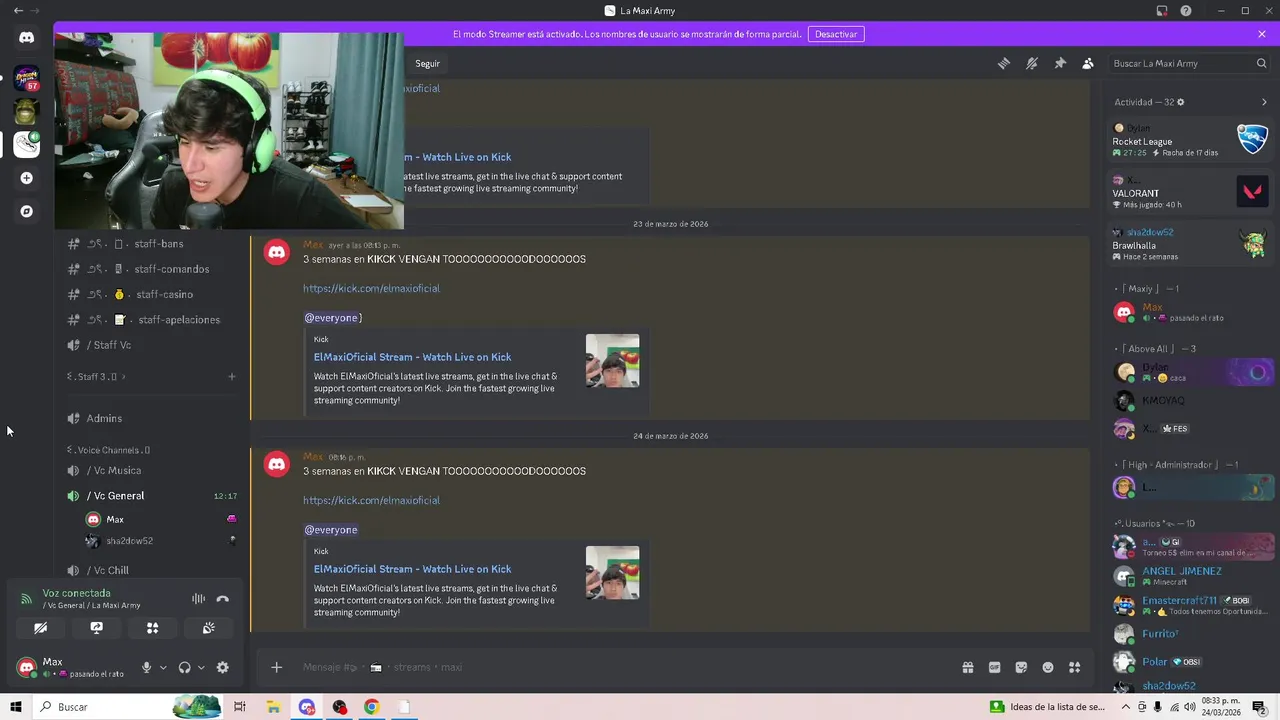Open output device dropdown next to headphones
1280x720 pixels.
tap(201, 668)
